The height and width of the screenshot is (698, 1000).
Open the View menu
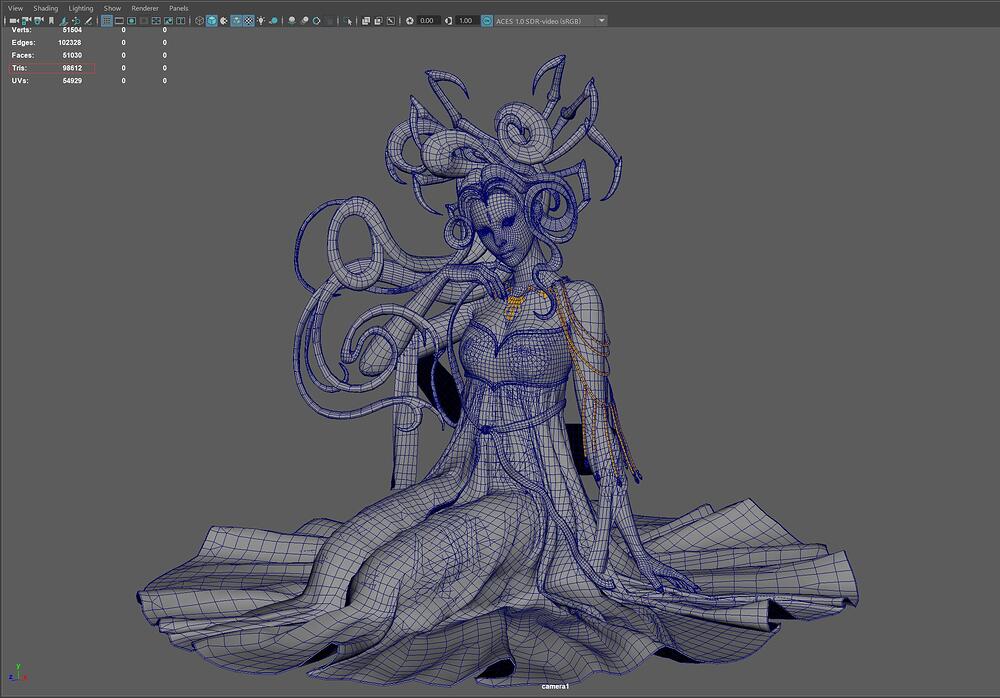point(15,8)
